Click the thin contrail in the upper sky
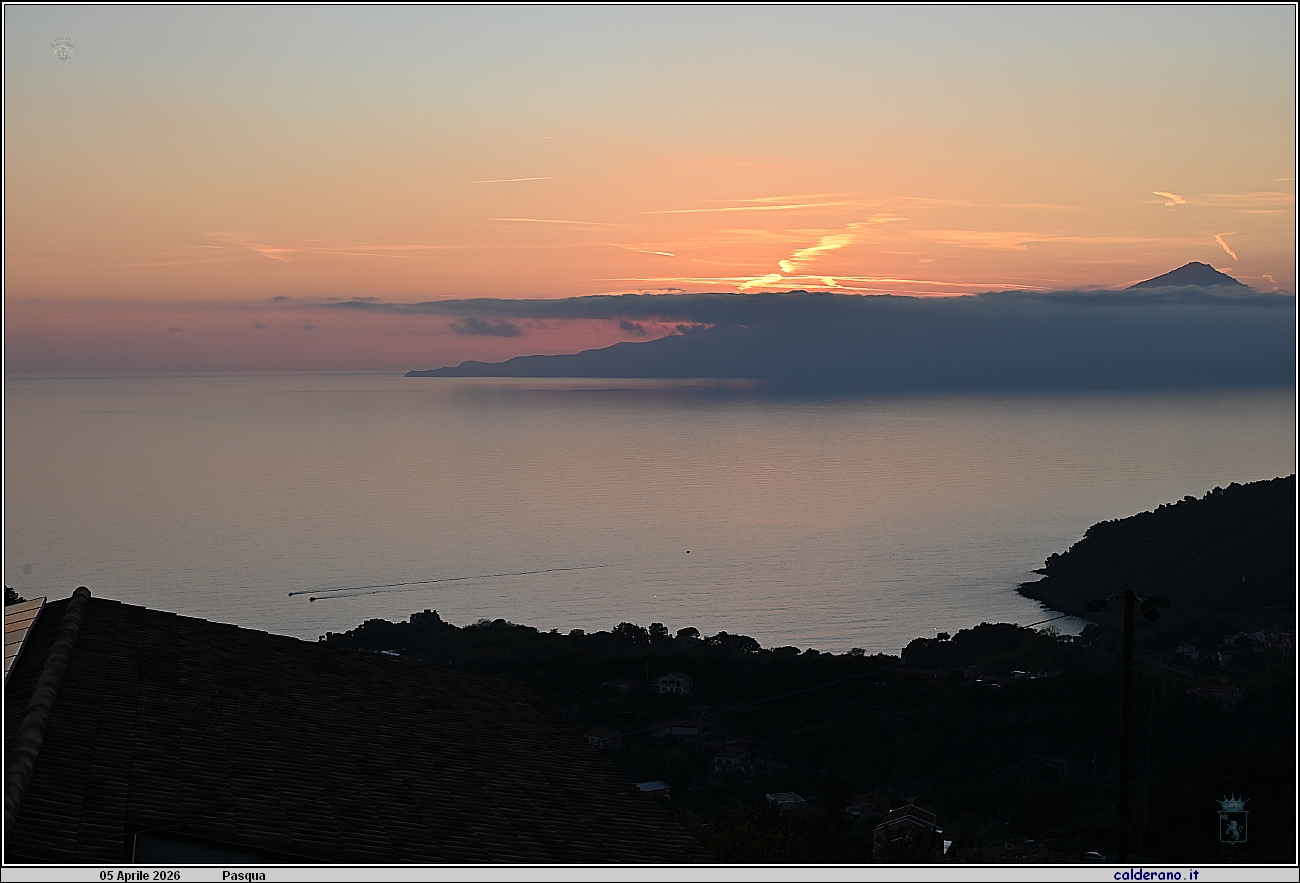This screenshot has width=1300, height=883. click(510, 180)
